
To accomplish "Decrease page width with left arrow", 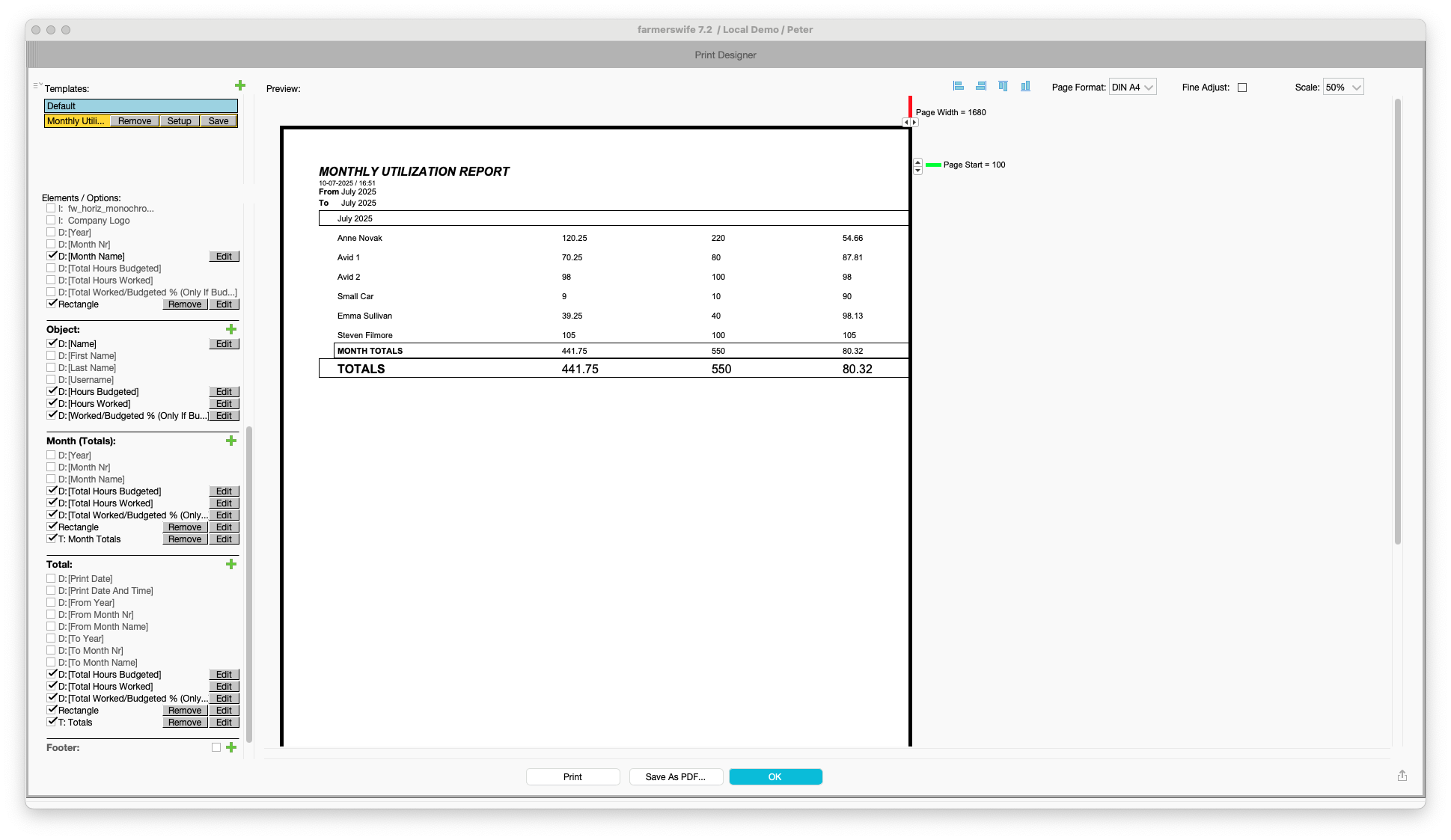I will click(x=906, y=123).
